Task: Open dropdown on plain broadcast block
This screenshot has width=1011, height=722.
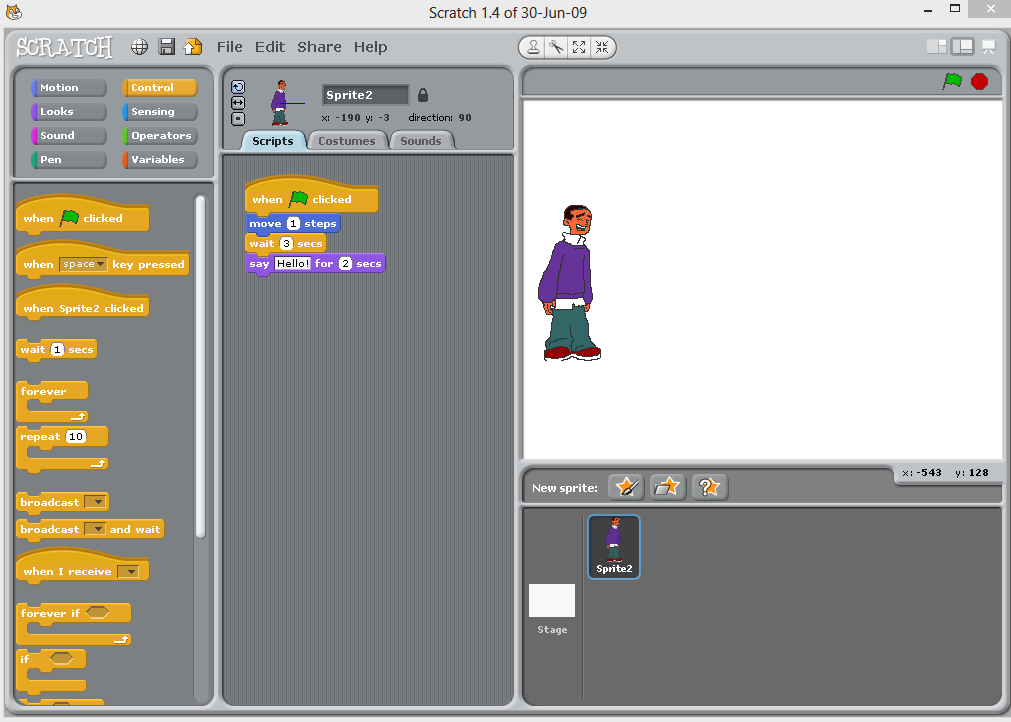Action: (x=95, y=502)
